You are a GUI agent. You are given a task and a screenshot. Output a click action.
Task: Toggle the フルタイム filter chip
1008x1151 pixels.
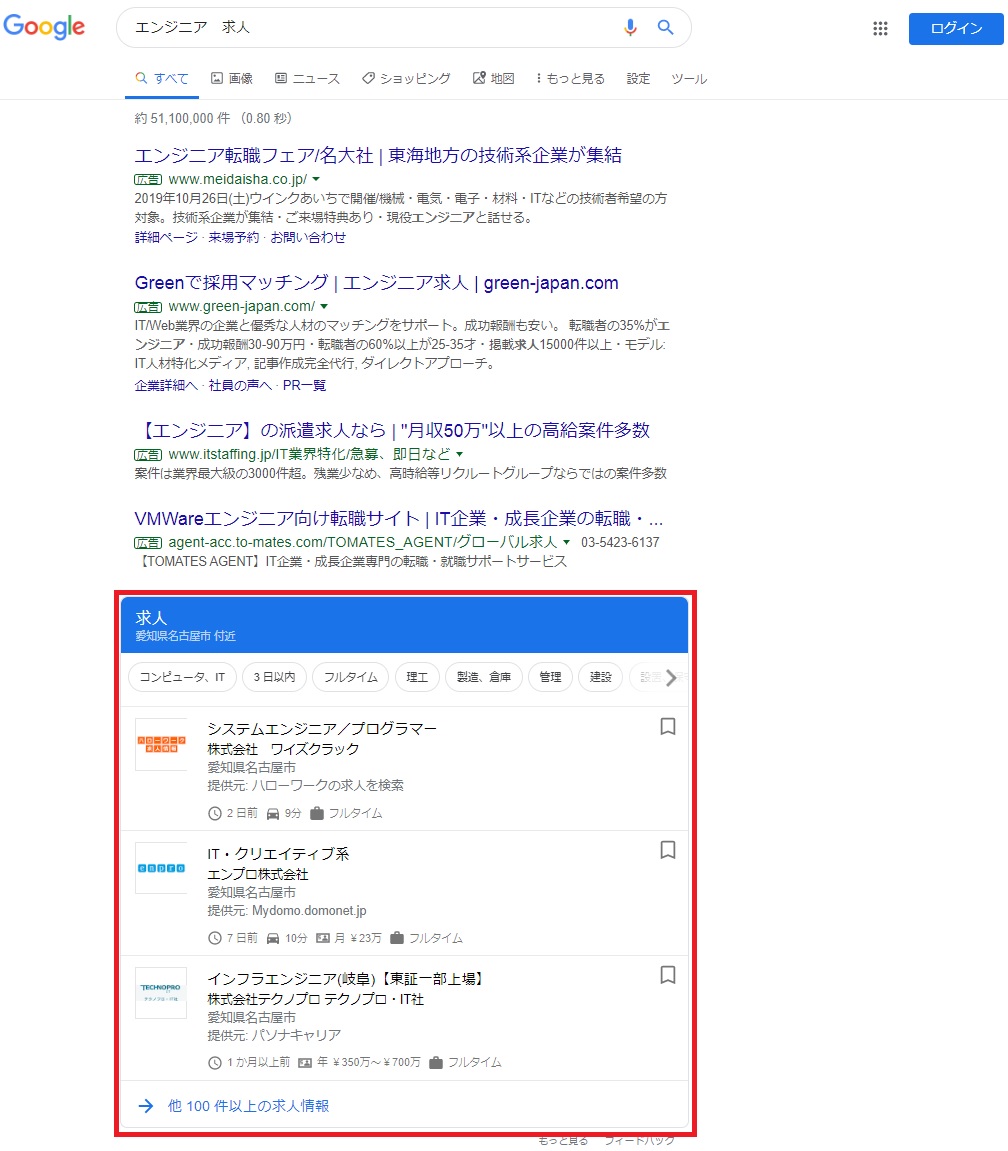[351, 677]
